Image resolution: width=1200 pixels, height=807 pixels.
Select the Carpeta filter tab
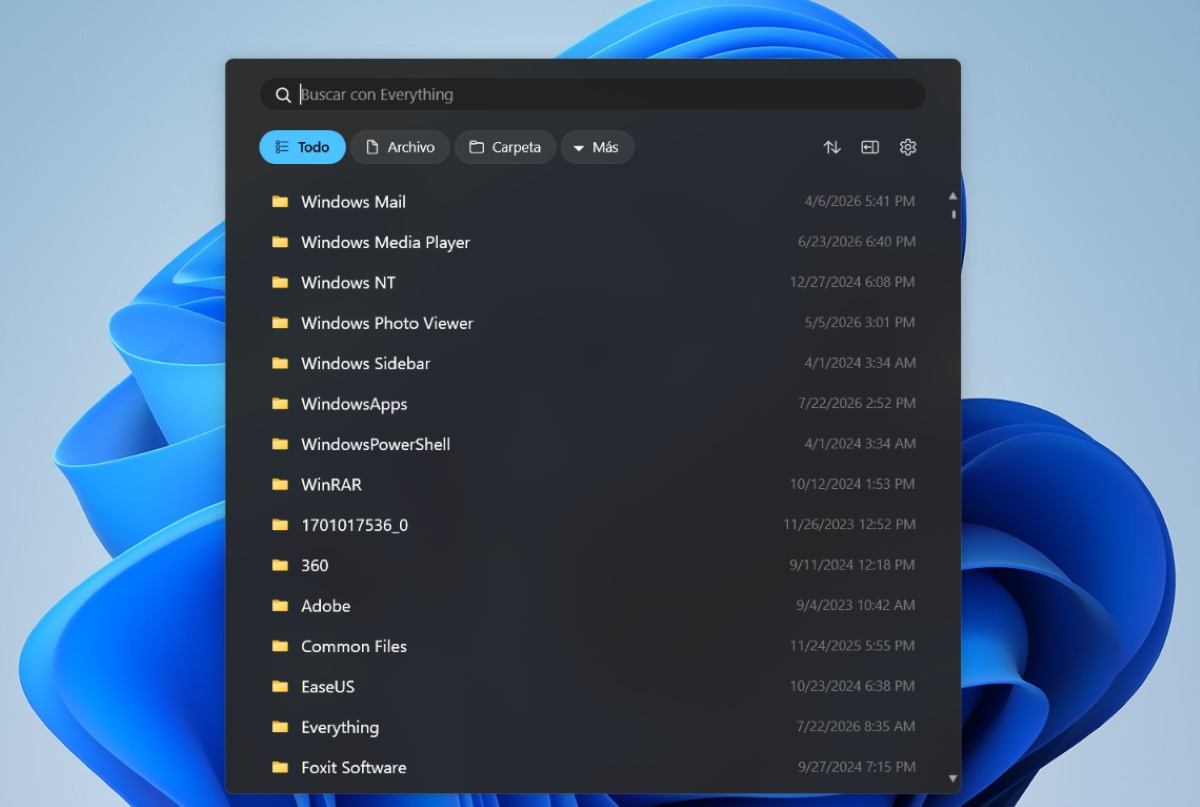click(505, 147)
